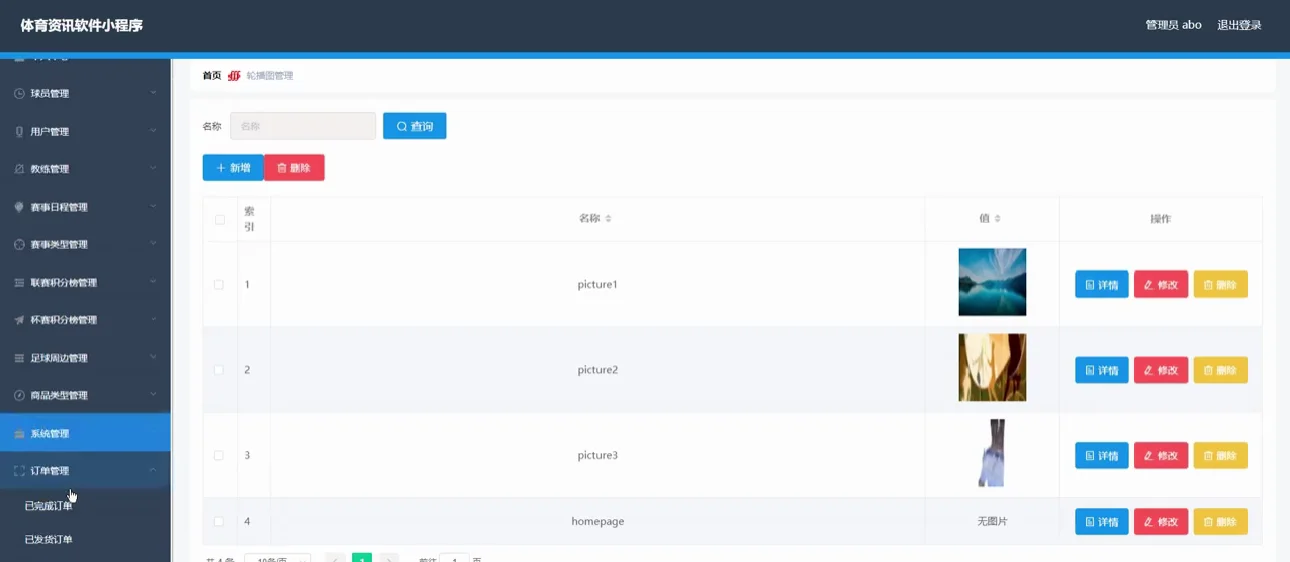The width and height of the screenshot is (1290, 562).
Task: Tick the checkbox for row picture2
Action: [219, 370]
